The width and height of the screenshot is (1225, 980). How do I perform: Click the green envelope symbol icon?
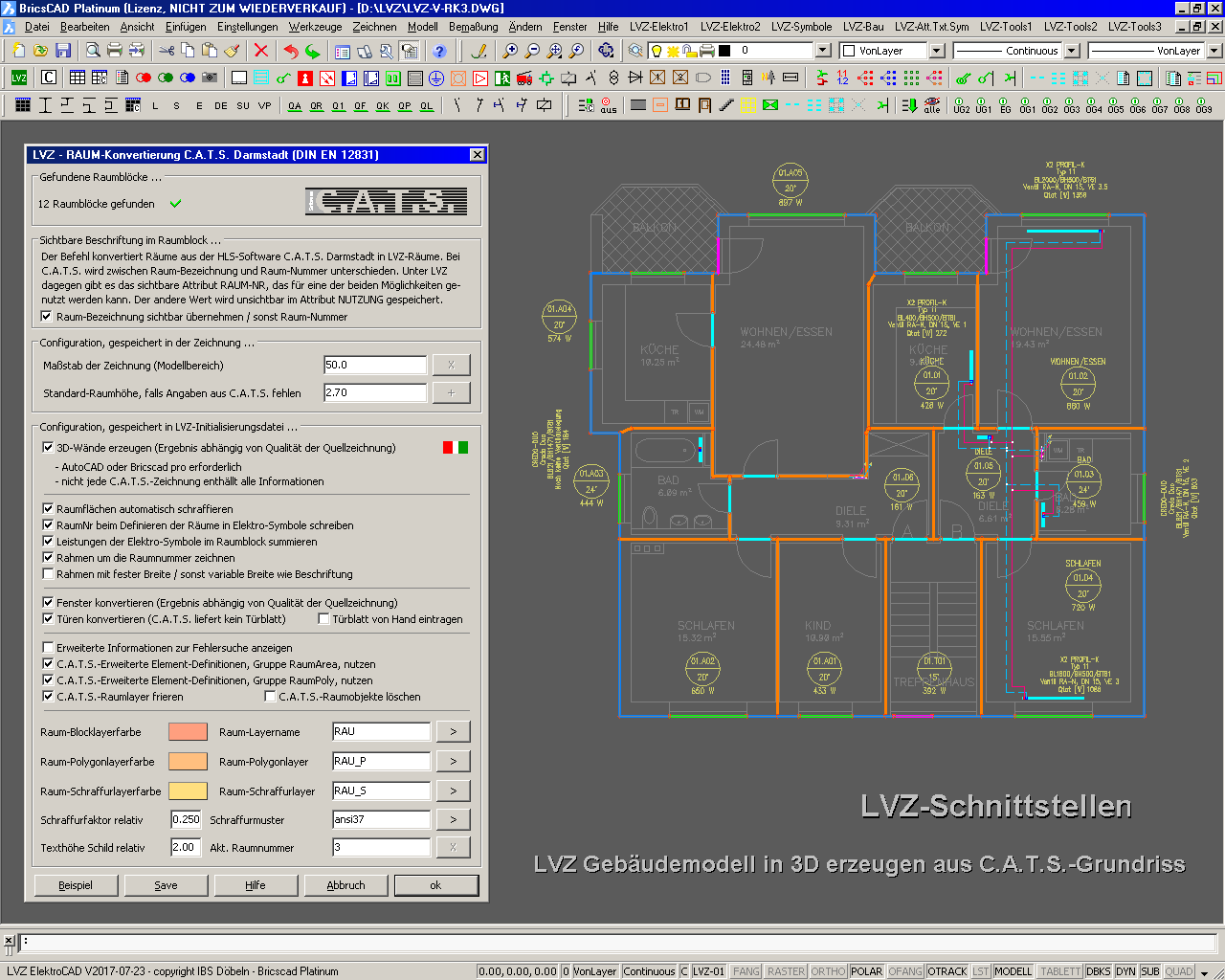point(770,105)
